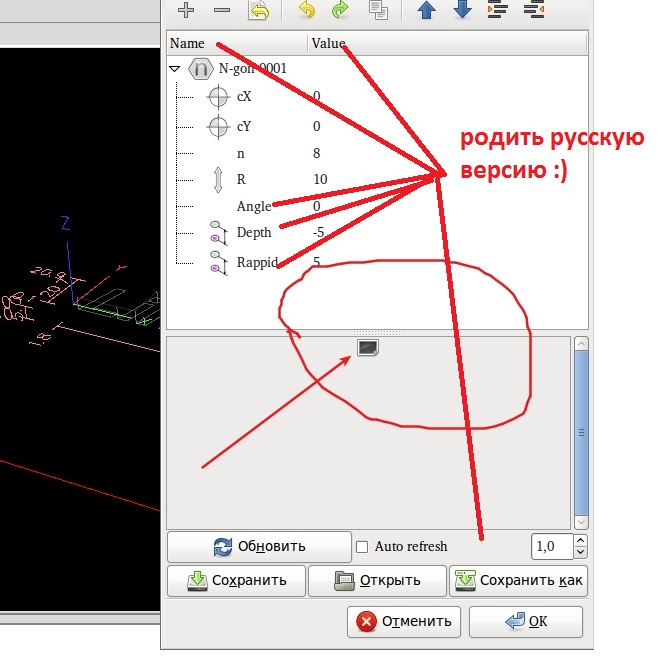Click the second outdent/align lines icon

[534, 10]
